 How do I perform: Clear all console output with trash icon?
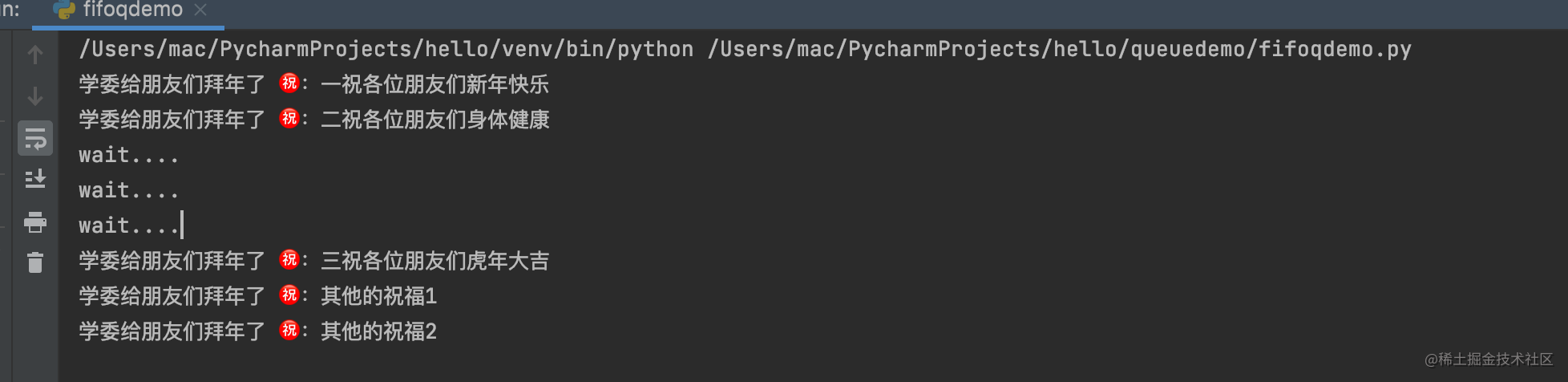35,262
